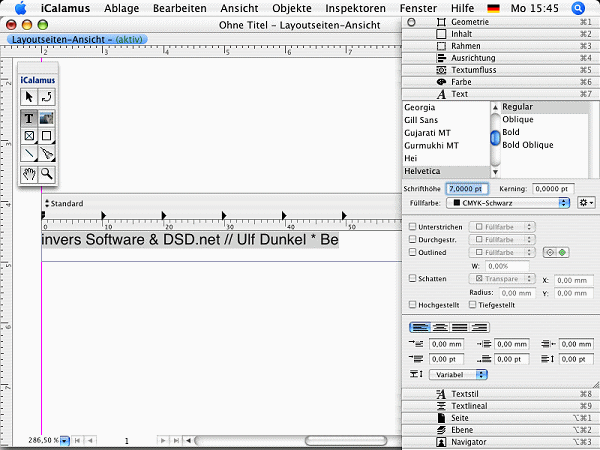Select the magnifier zoom tool
The height and width of the screenshot is (450, 600).
click(x=47, y=174)
